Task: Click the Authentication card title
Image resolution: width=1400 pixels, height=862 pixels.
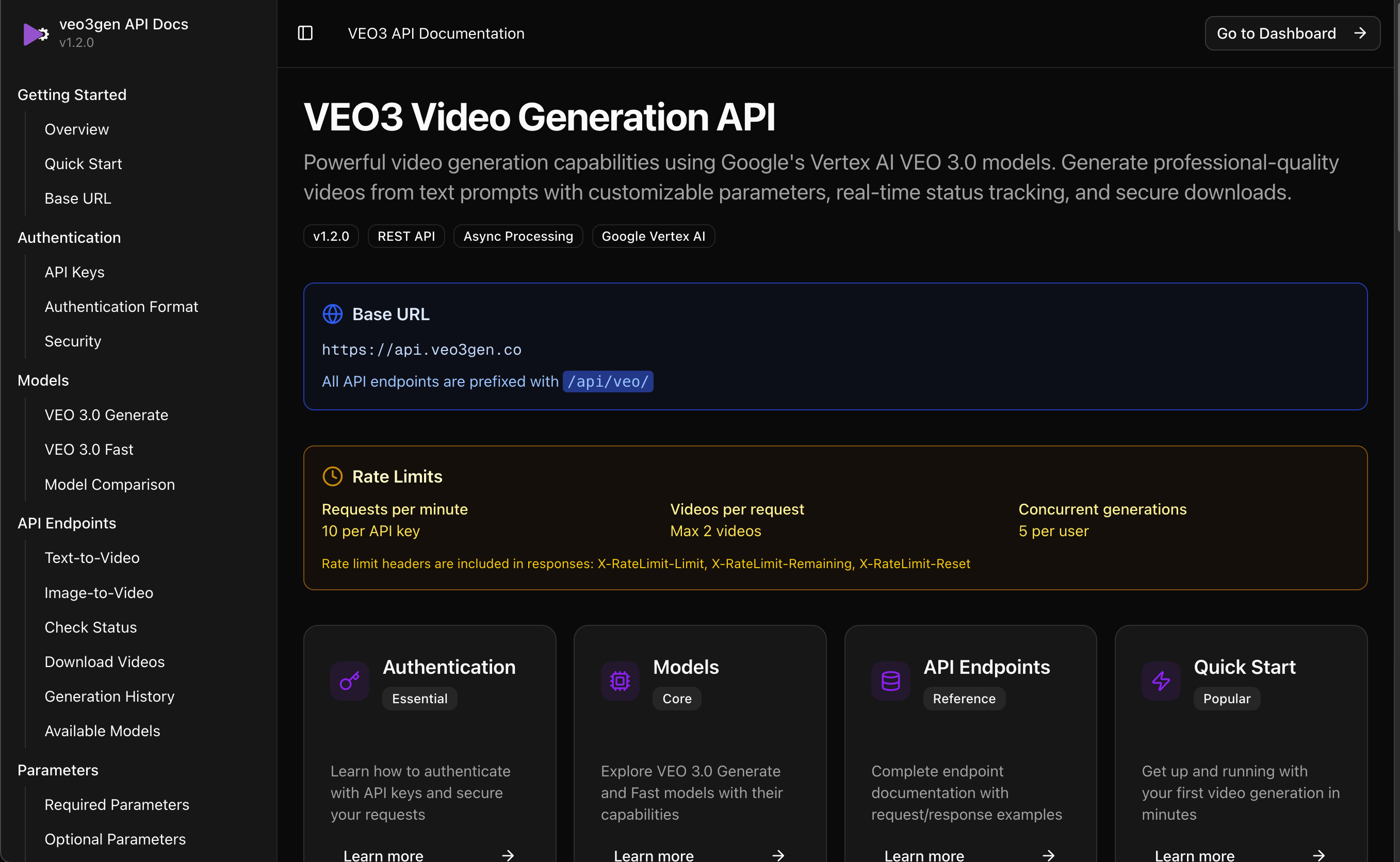Action: pyautogui.click(x=449, y=667)
